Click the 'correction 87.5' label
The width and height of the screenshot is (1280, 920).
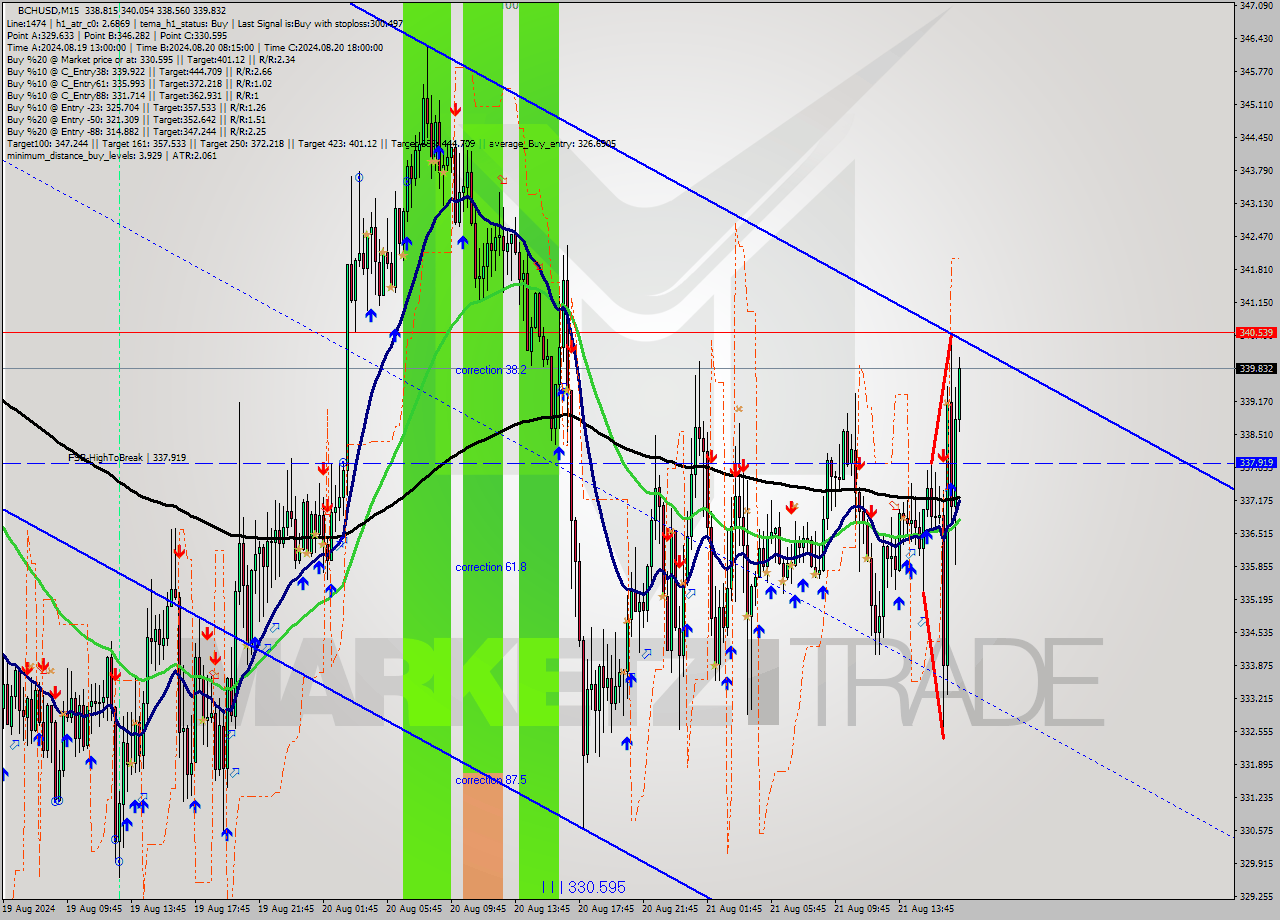point(491,780)
